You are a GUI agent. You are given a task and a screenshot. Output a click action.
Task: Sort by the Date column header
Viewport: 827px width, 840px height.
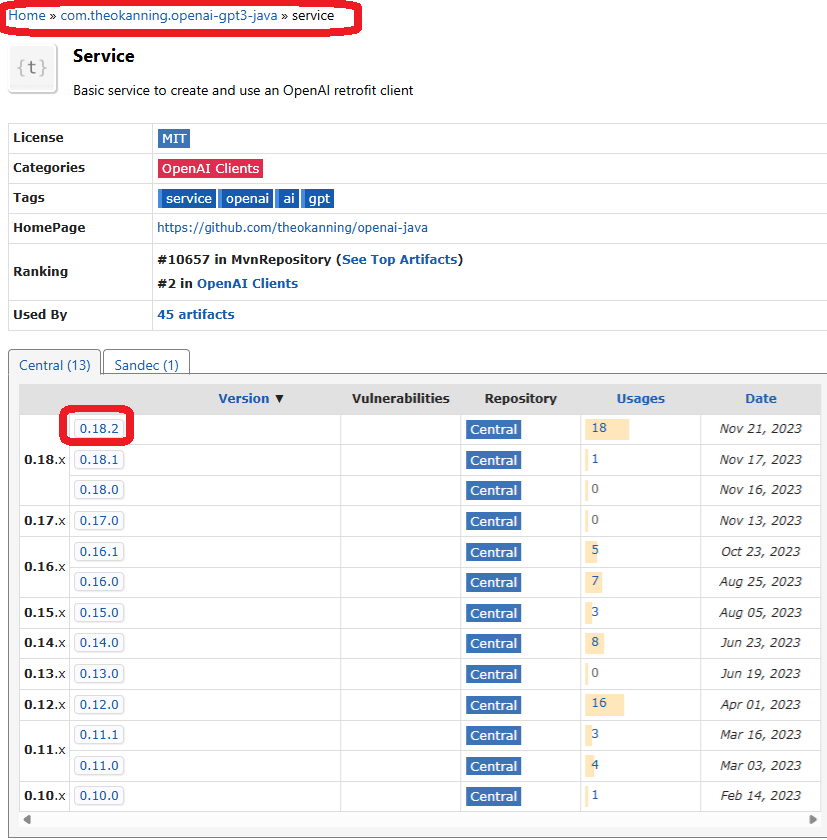[x=761, y=399]
